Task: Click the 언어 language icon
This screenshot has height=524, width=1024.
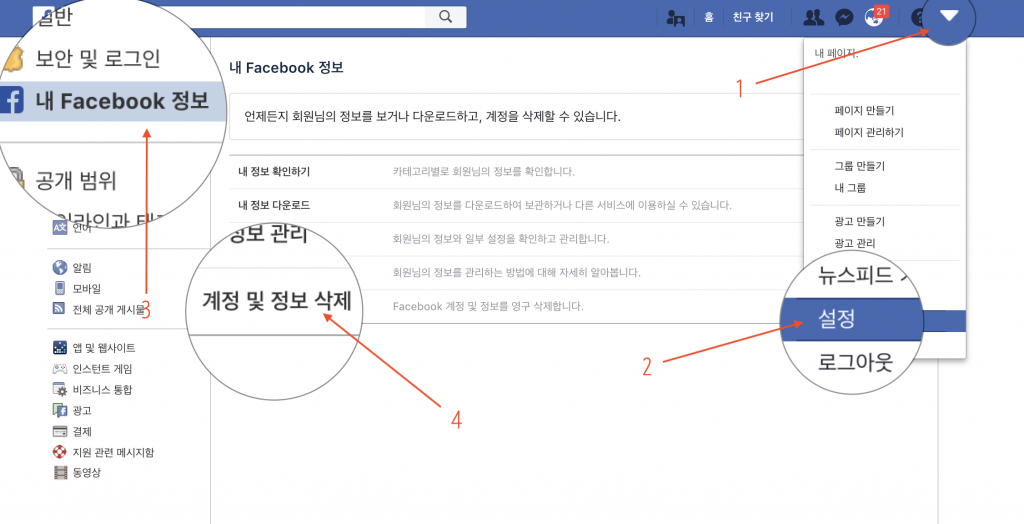Action: [60, 227]
